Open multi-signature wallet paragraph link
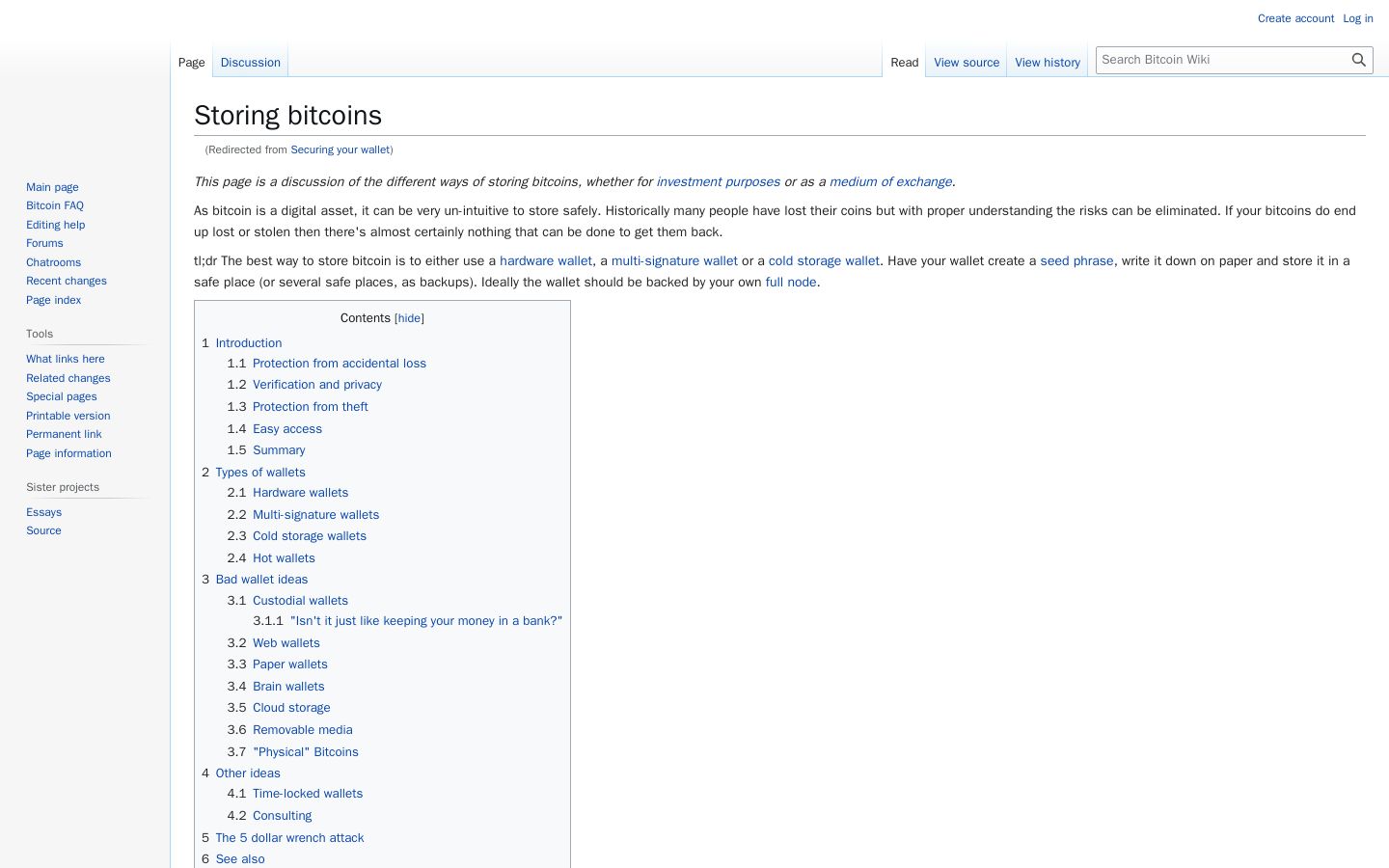The width and height of the screenshot is (1389, 868). tap(674, 260)
